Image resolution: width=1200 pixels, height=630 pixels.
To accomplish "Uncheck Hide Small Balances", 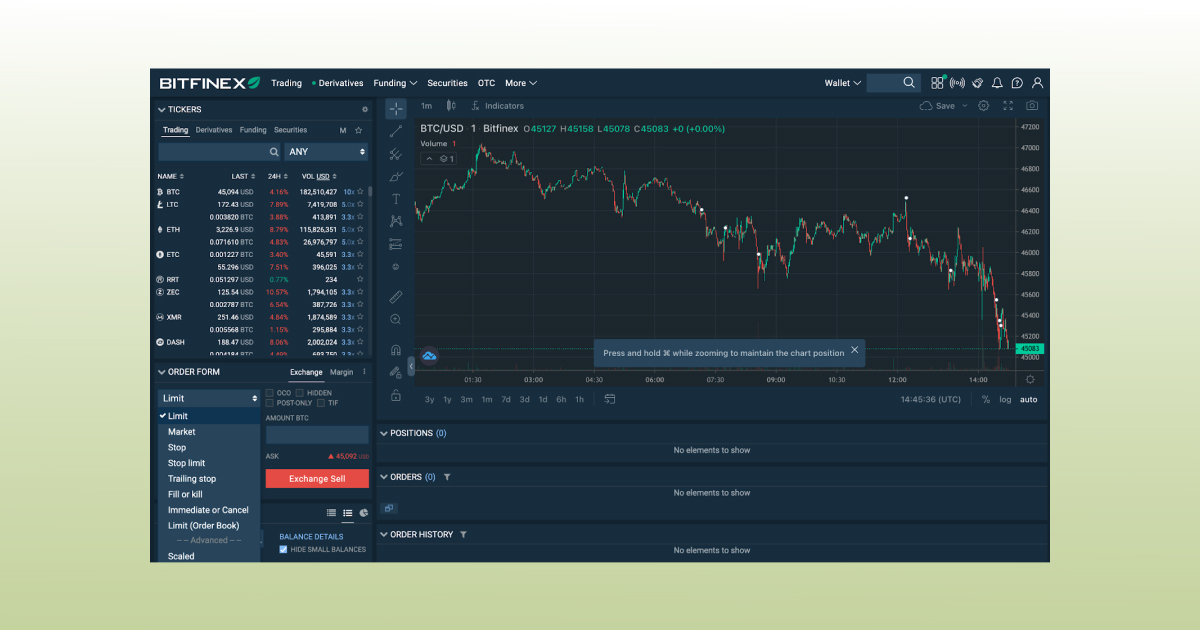I will click(282, 549).
